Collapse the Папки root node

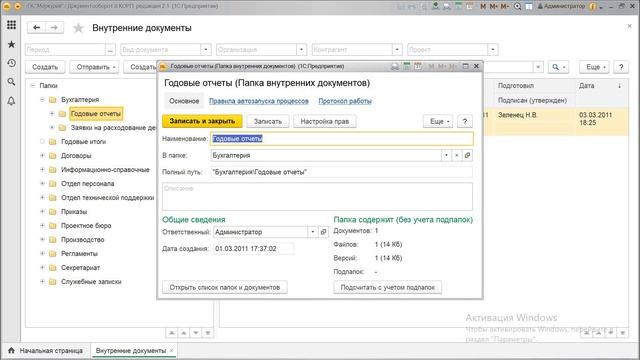pos(33,86)
